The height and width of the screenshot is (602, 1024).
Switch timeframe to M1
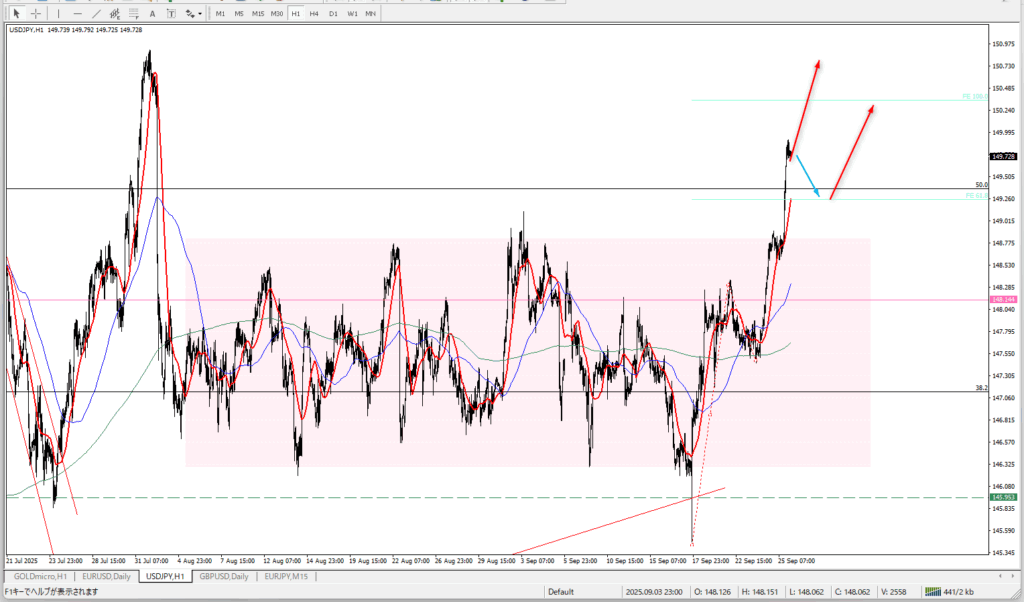click(x=221, y=13)
